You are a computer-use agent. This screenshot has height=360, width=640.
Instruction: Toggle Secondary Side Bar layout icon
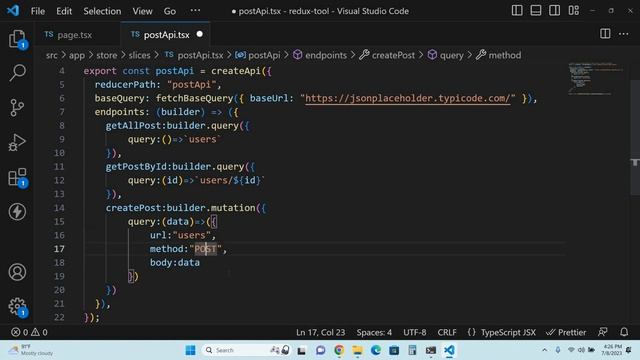click(554, 11)
